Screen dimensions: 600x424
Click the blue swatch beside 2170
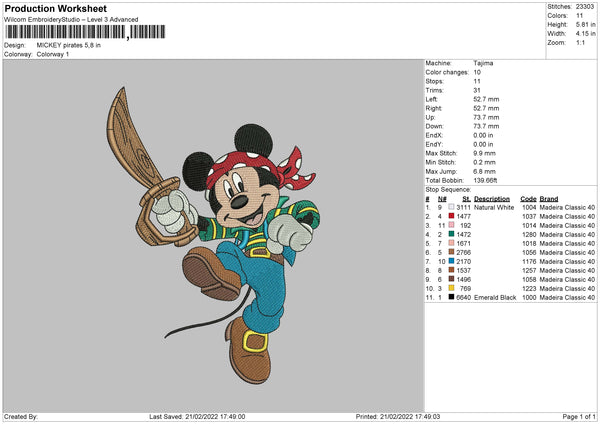[x=452, y=261]
